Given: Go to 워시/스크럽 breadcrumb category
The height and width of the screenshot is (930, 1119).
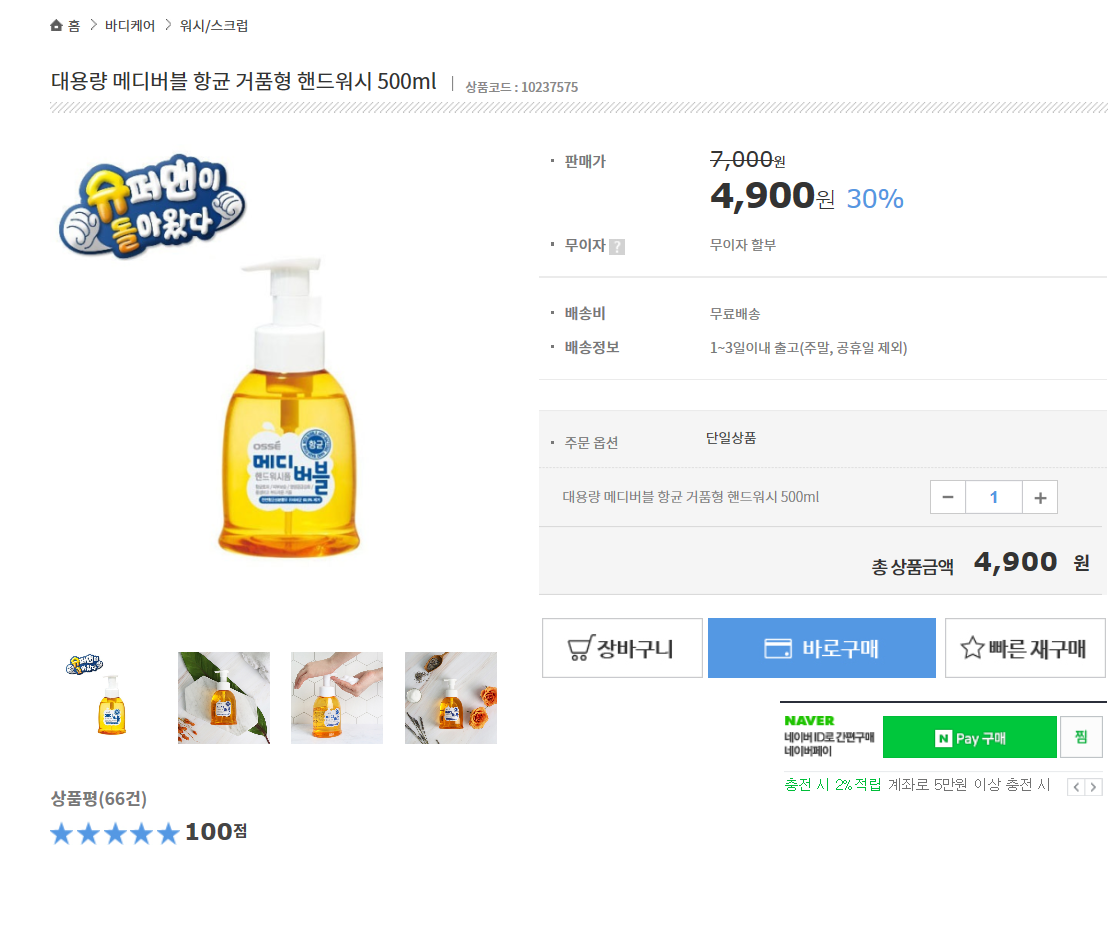Looking at the screenshot, I should tap(214, 26).
